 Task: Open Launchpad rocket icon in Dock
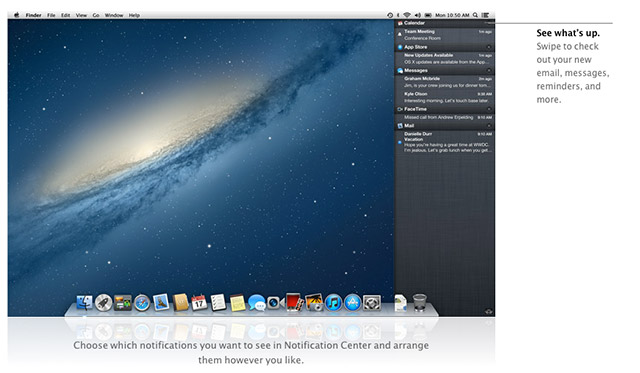point(104,303)
